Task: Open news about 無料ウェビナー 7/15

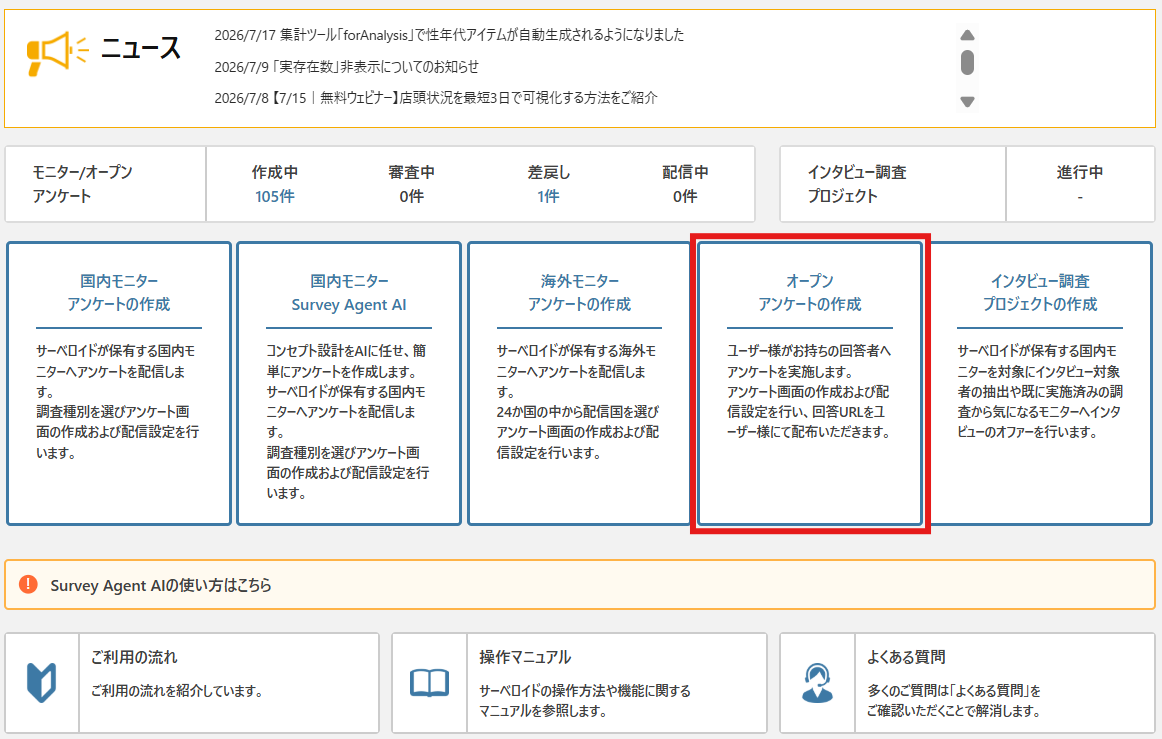Action: coord(436,98)
